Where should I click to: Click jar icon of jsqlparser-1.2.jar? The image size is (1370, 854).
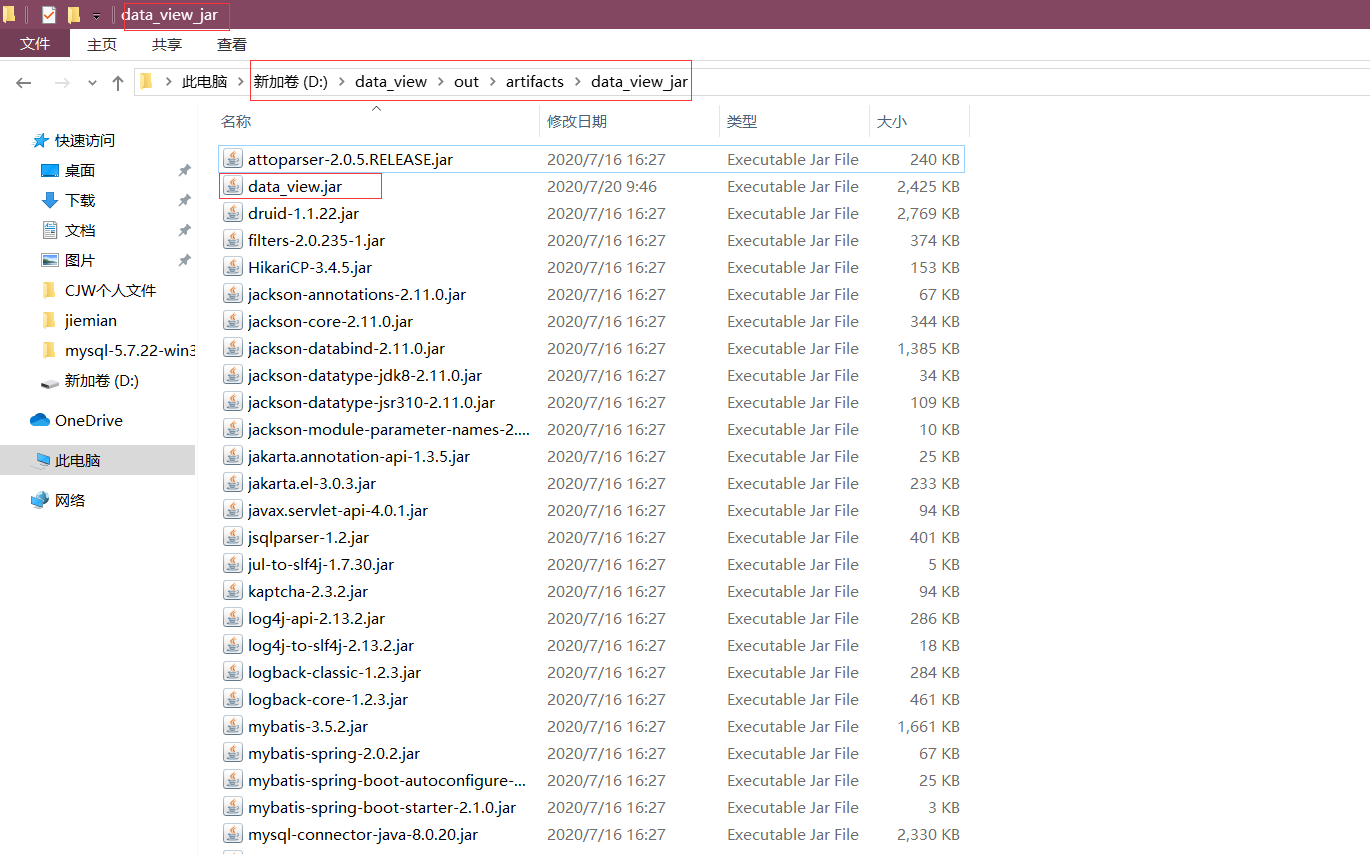233,537
